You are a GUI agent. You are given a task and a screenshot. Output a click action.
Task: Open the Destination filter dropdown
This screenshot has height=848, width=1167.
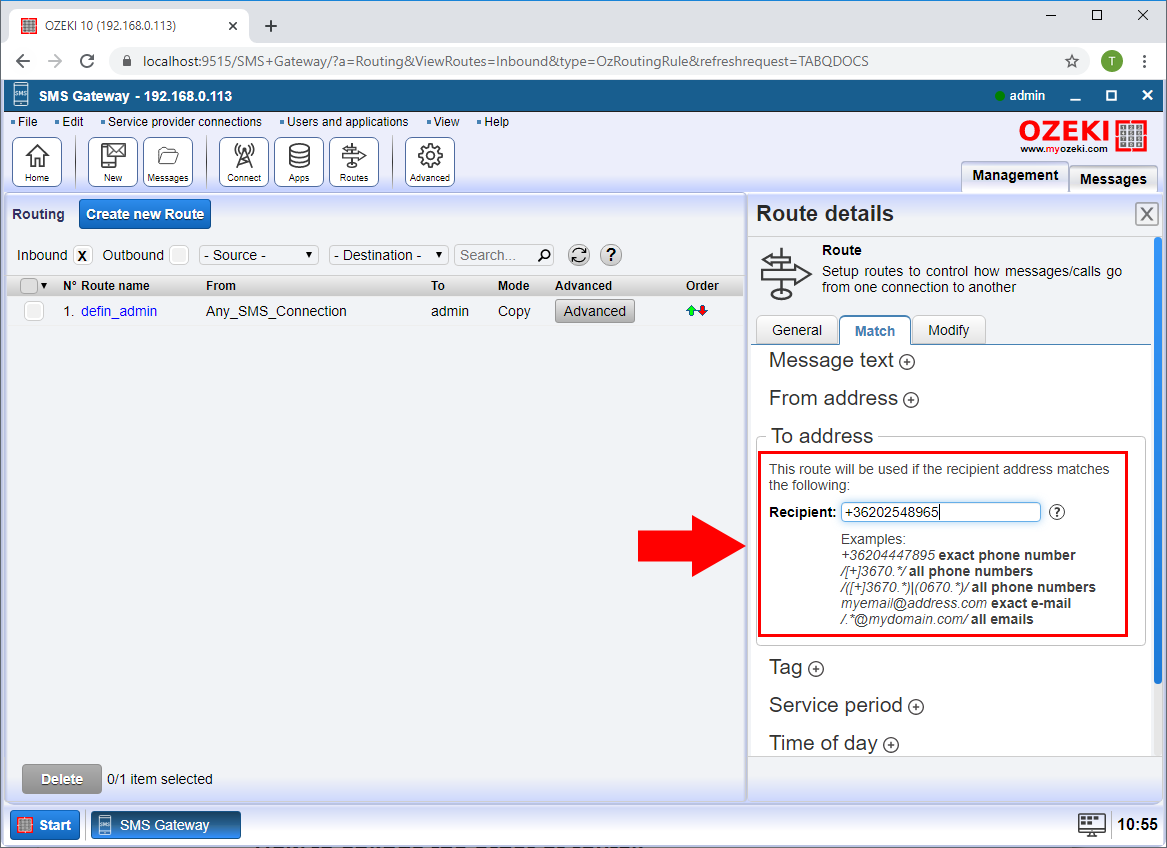tap(389, 255)
